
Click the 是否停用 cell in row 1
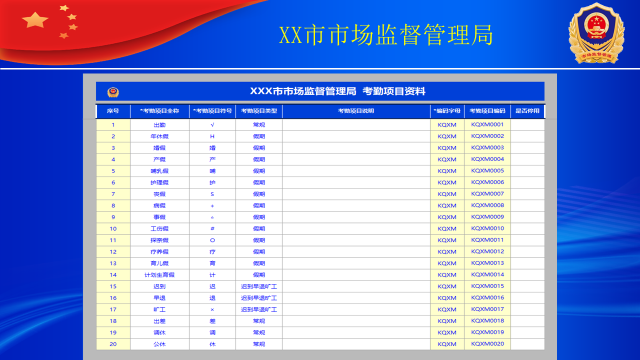click(527, 125)
